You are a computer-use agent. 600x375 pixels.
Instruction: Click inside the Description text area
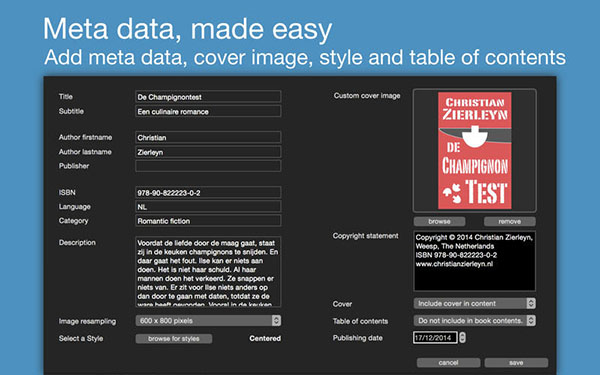[x=208, y=272]
